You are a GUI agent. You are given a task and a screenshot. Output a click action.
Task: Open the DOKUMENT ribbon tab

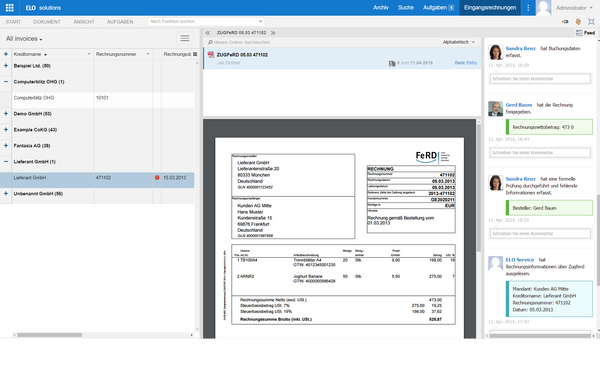[x=47, y=22]
